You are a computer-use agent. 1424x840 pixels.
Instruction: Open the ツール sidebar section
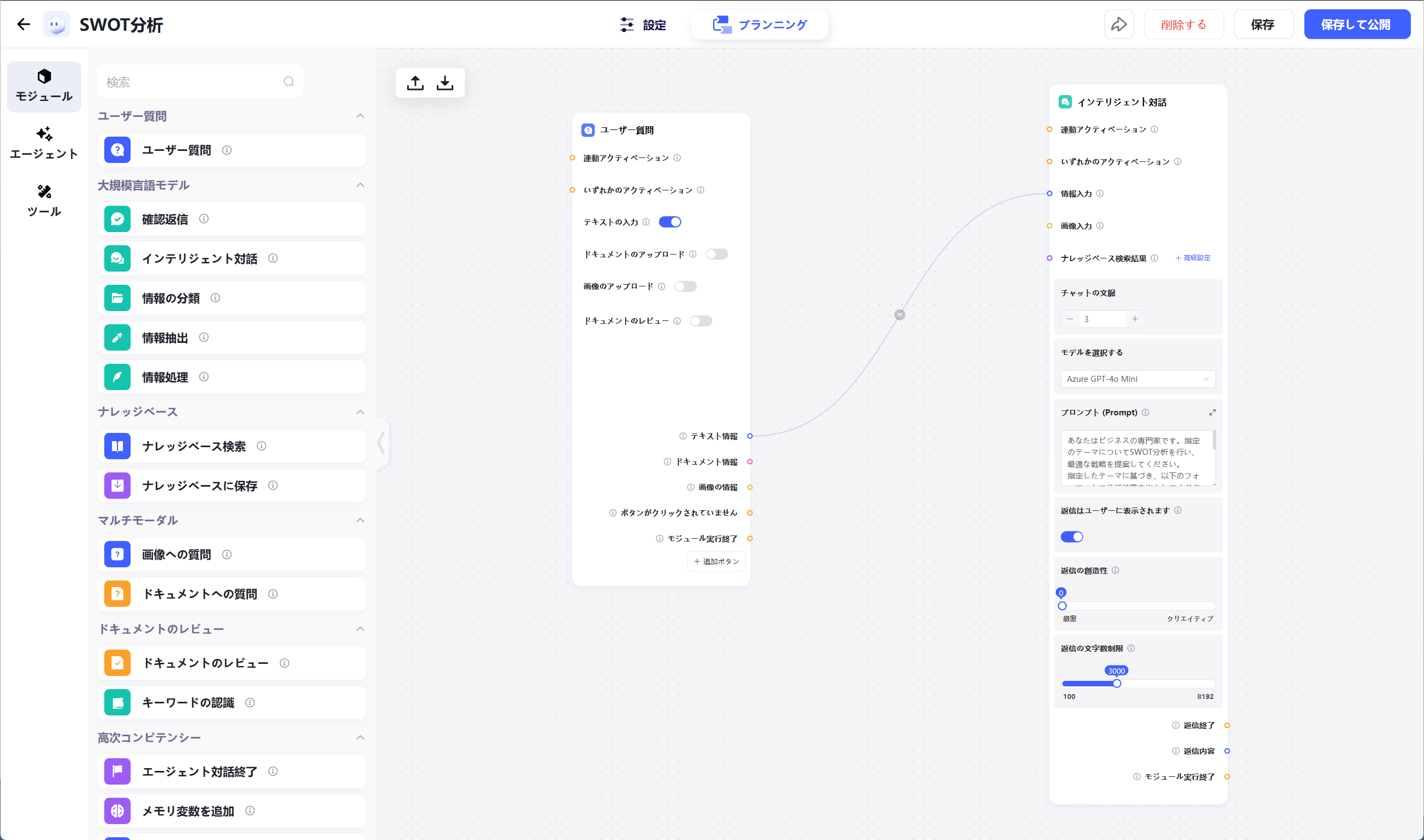(44, 200)
